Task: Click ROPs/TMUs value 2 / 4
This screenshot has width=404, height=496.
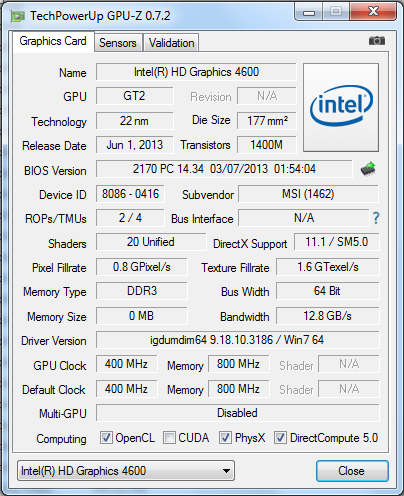Action: (x=130, y=218)
